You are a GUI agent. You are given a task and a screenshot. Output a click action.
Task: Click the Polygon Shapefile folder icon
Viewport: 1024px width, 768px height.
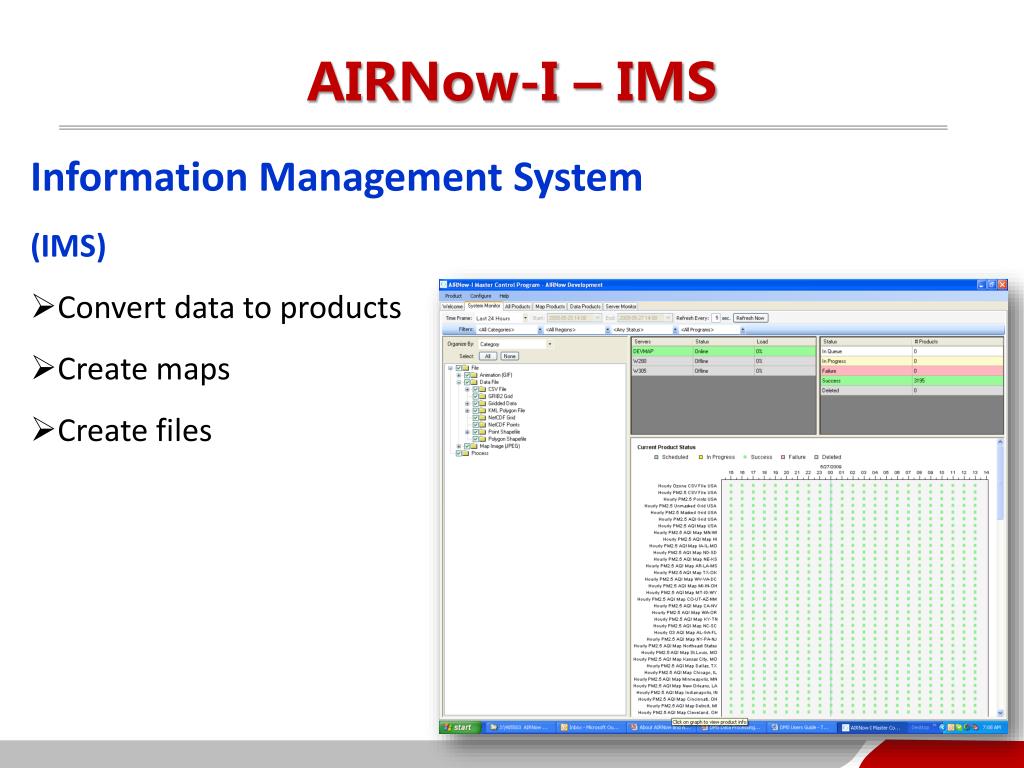[483, 439]
